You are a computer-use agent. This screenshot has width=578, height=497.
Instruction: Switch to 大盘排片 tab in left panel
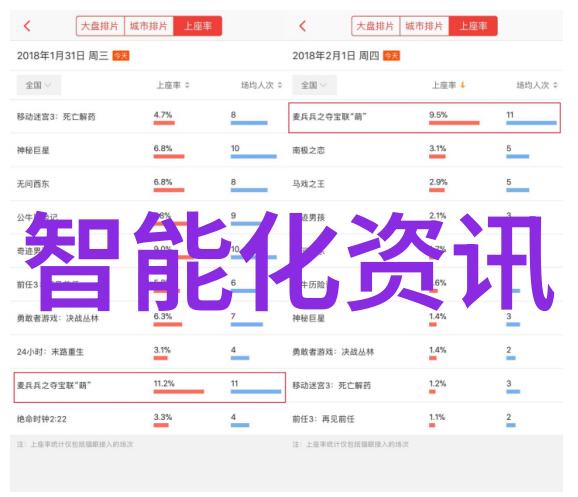click(x=100, y=26)
